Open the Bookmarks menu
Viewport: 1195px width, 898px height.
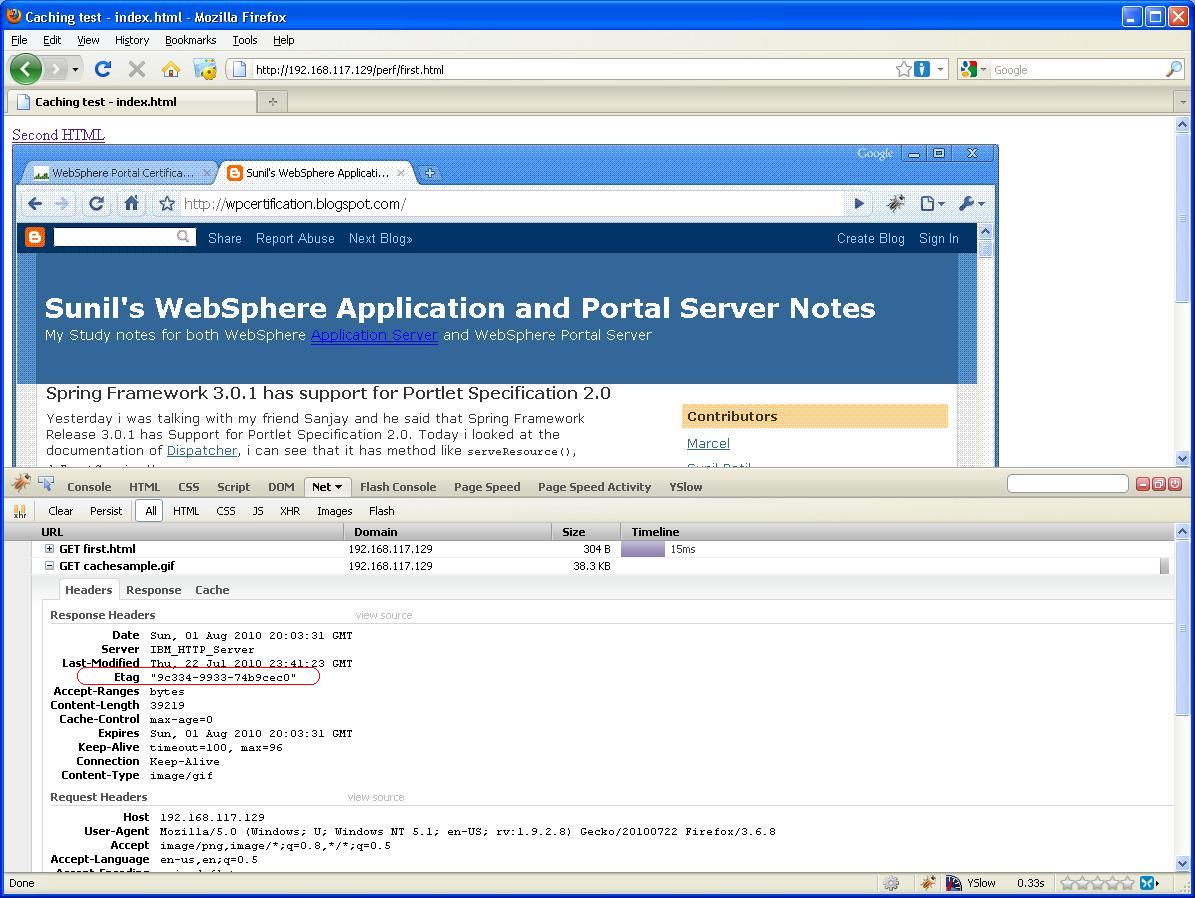point(191,40)
